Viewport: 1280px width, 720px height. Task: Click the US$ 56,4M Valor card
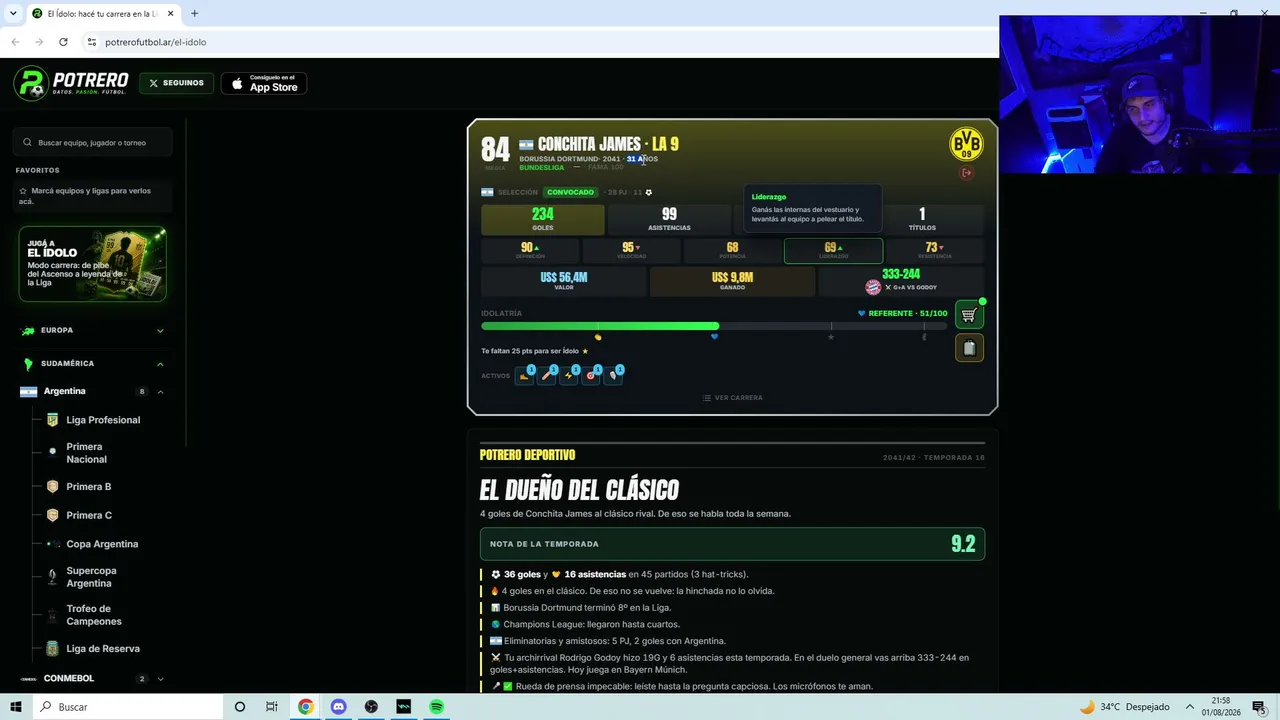564,281
